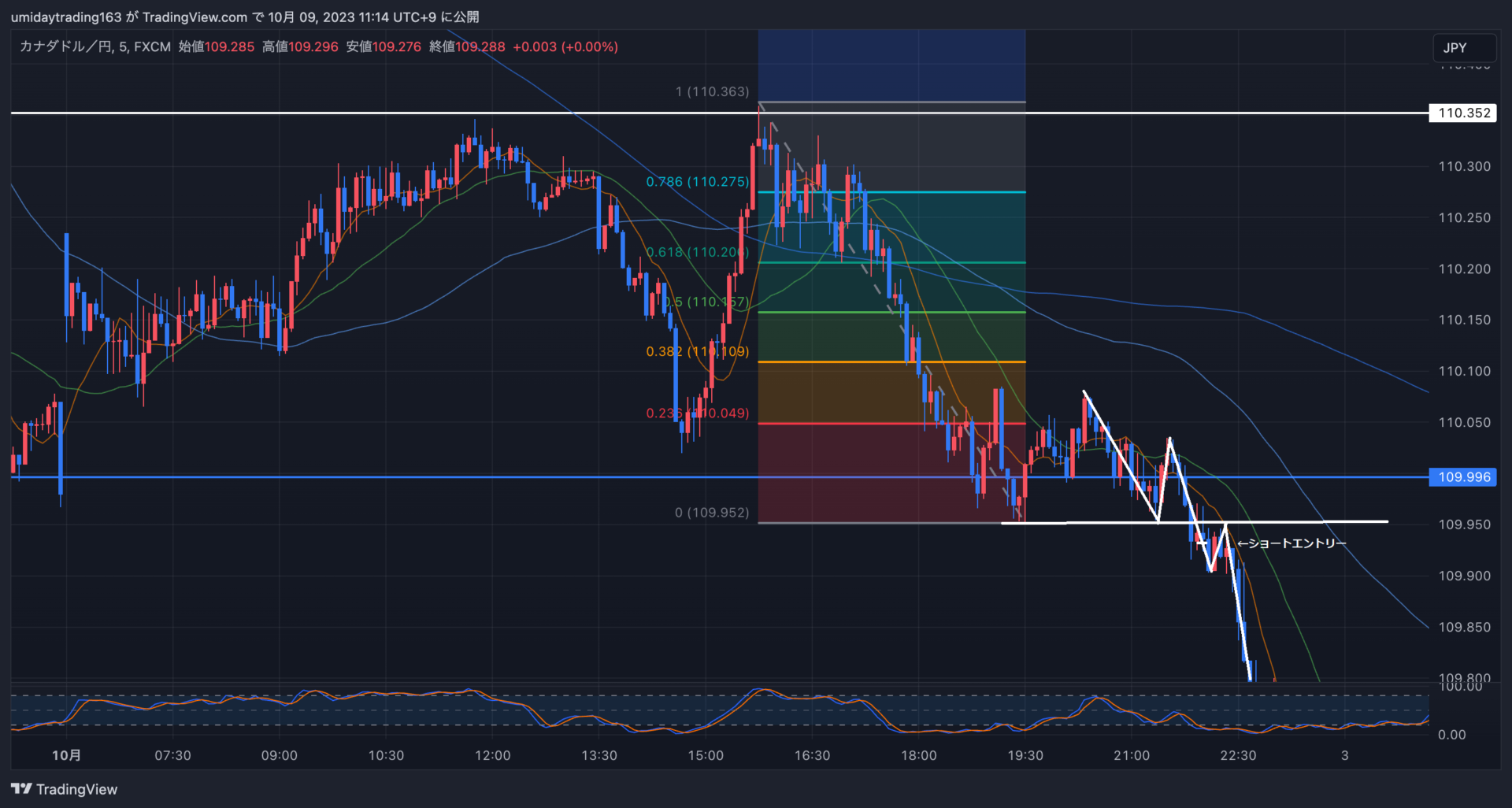Screen dimensions: 1512x808
Task: Click the red 0.236 Fibonacci level label
Action: click(697, 413)
